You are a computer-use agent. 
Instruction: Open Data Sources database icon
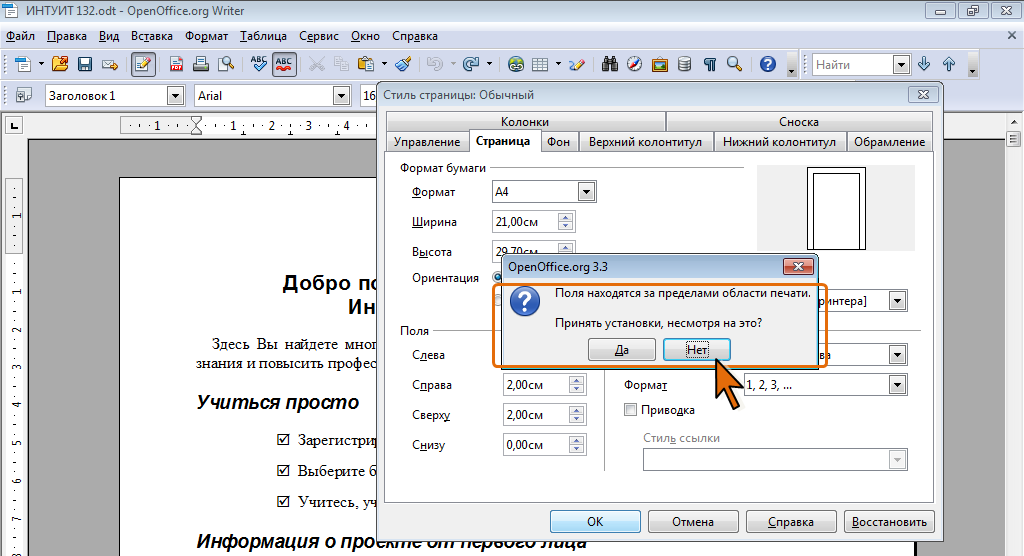click(684, 64)
